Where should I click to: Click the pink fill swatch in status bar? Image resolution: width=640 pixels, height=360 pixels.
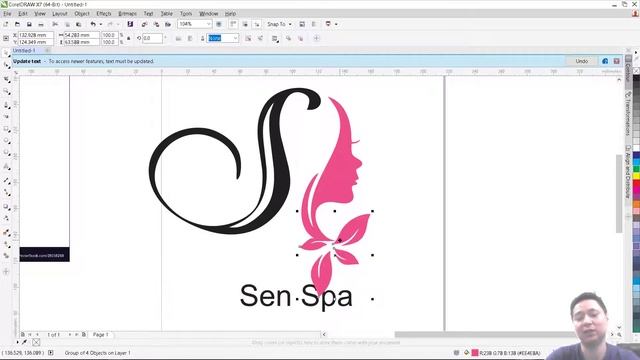pos(475,353)
